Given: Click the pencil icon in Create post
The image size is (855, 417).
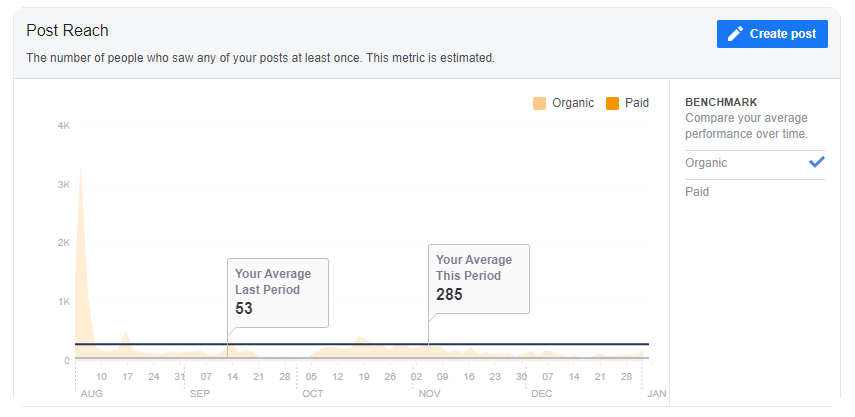Looking at the screenshot, I should click(735, 34).
